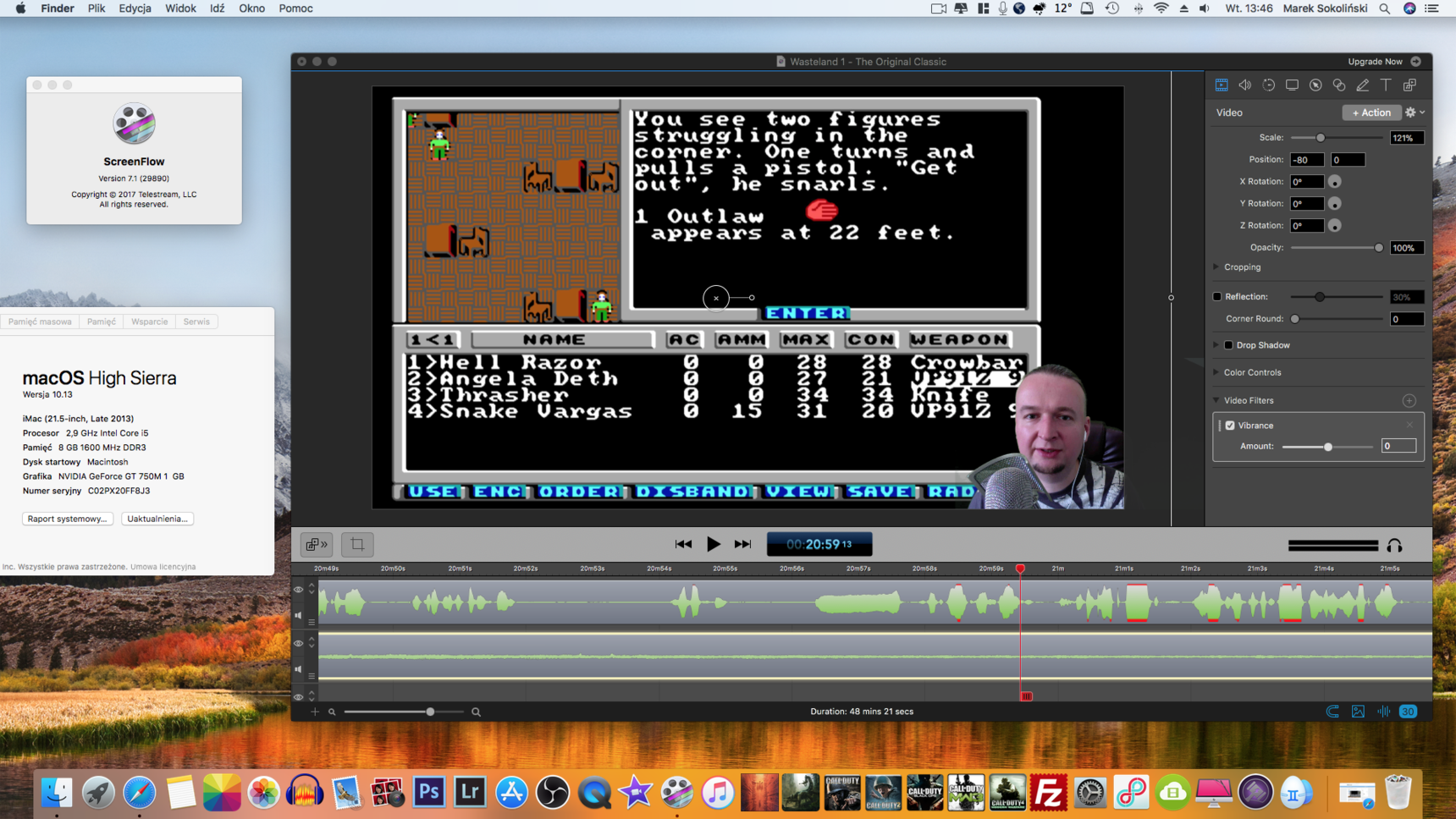Open the Text properties T icon
Viewport: 1456px width, 819px height.
tap(1386, 85)
